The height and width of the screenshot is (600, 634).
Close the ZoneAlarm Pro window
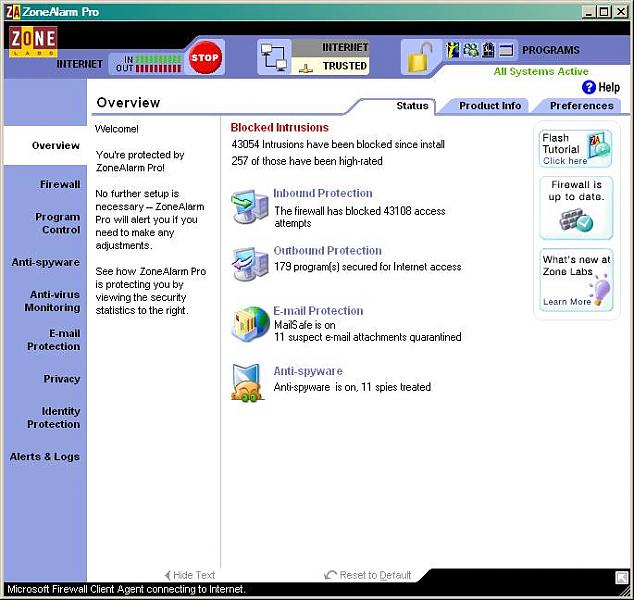(x=621, y=12)
